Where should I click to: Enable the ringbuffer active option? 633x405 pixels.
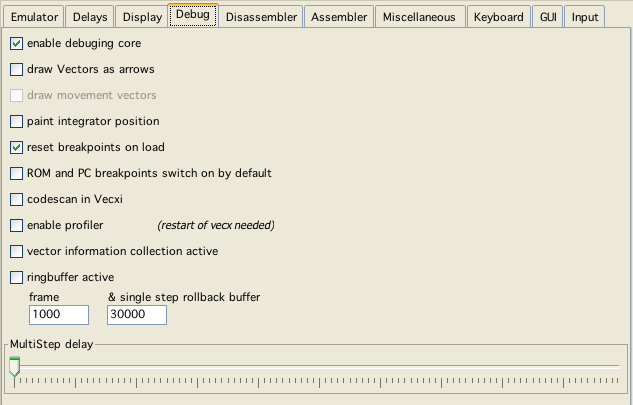click(16, 278)
